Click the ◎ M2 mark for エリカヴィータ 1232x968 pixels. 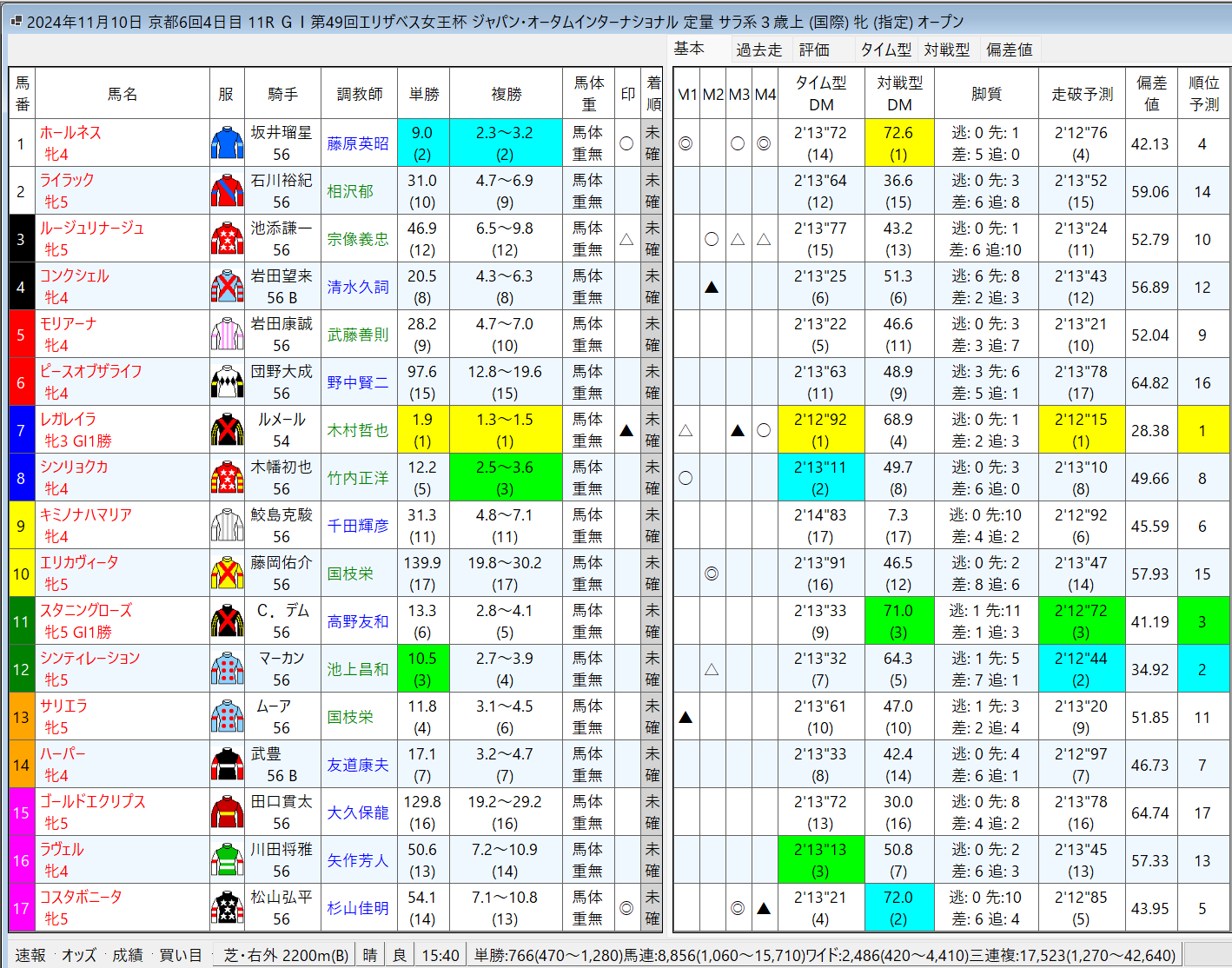pyautogui.click(x=712, y=574)
